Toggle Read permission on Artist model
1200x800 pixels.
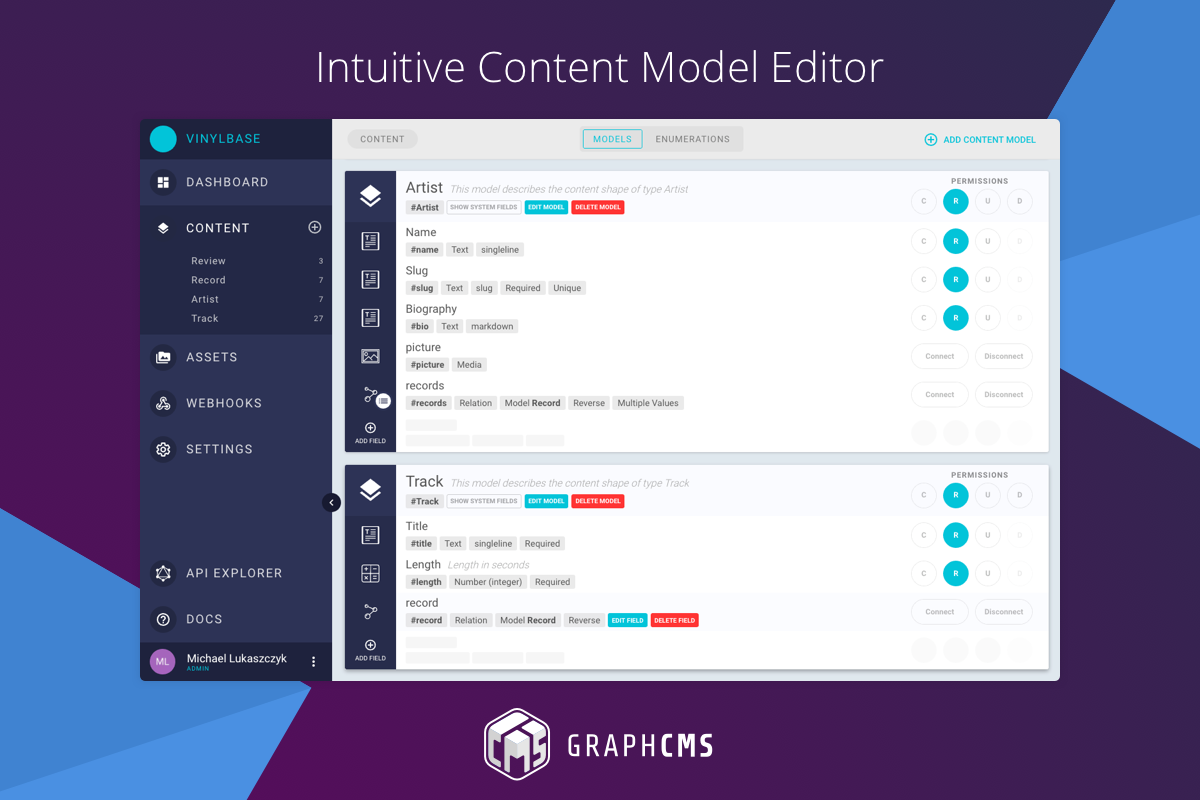[x=956, y=202]
